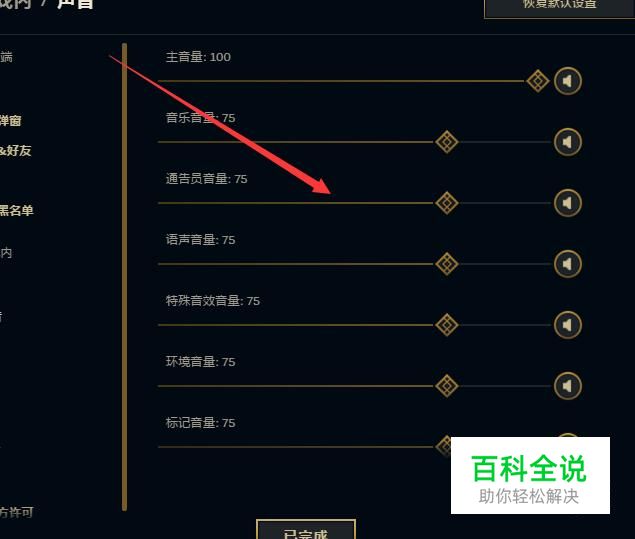This screenshot has height=539, width=635.
Task: Mute the master volume (主音量) speaker icon
Action: pyautogui.click(x=568, y=81)
